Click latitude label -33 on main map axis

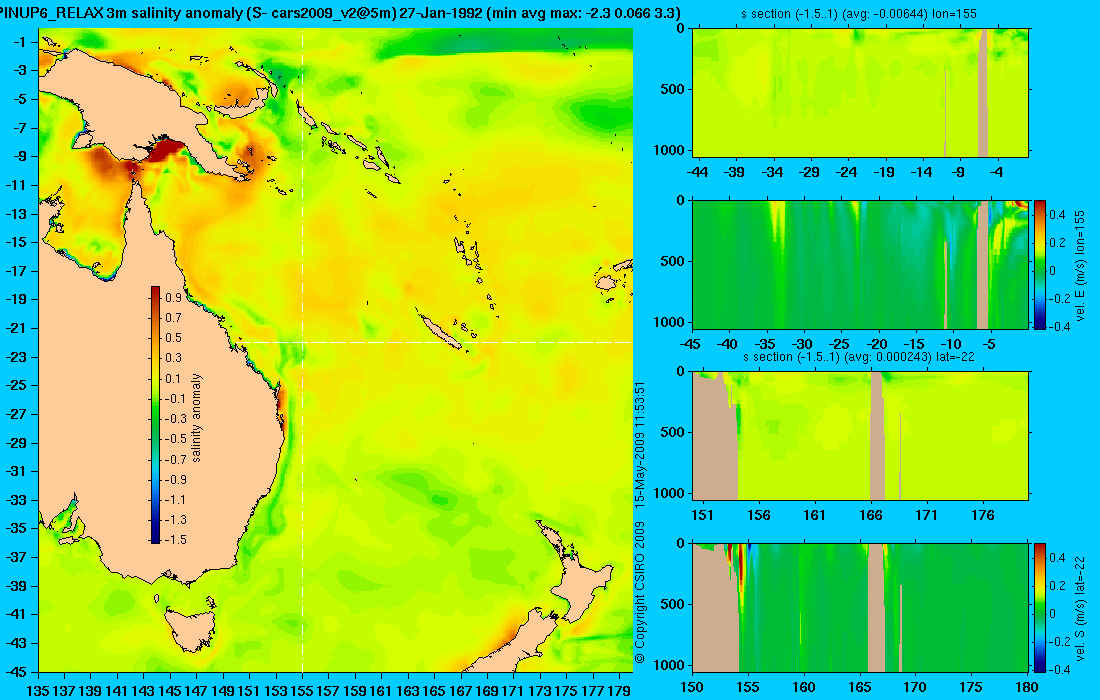point(17,499)
